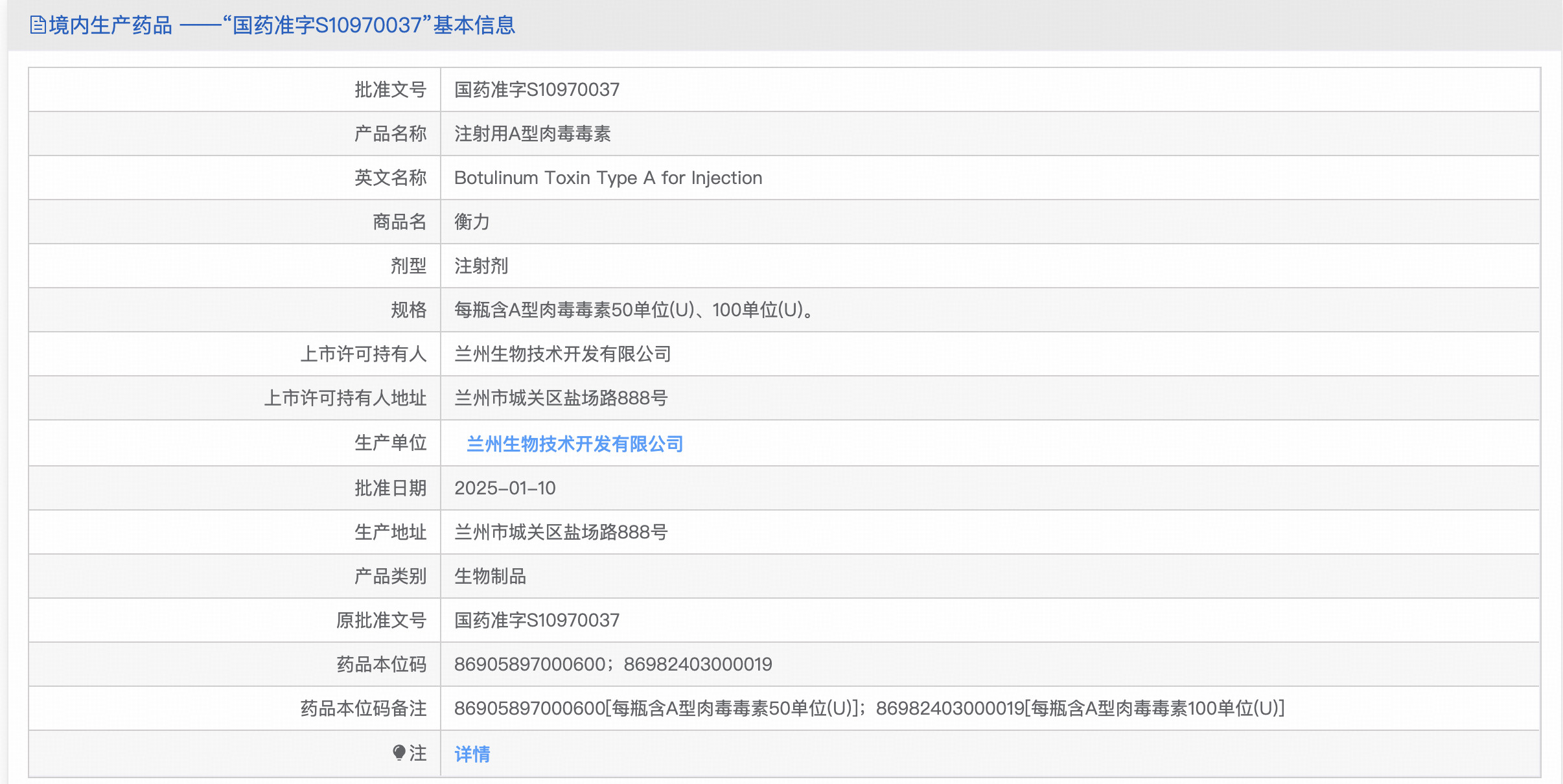Click the trade name value 衡力
Screen dimensions: 1563x784
[x=472, y=222]
